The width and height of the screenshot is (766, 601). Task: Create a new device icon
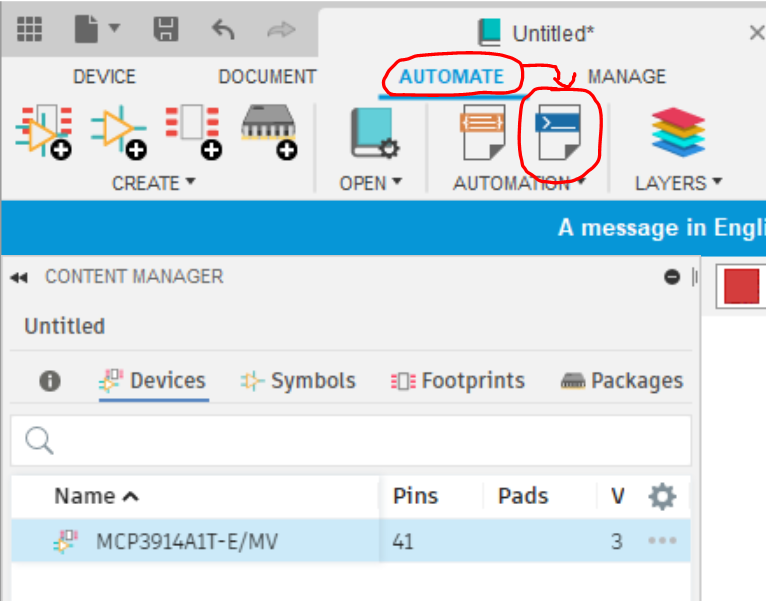point(44,131)
